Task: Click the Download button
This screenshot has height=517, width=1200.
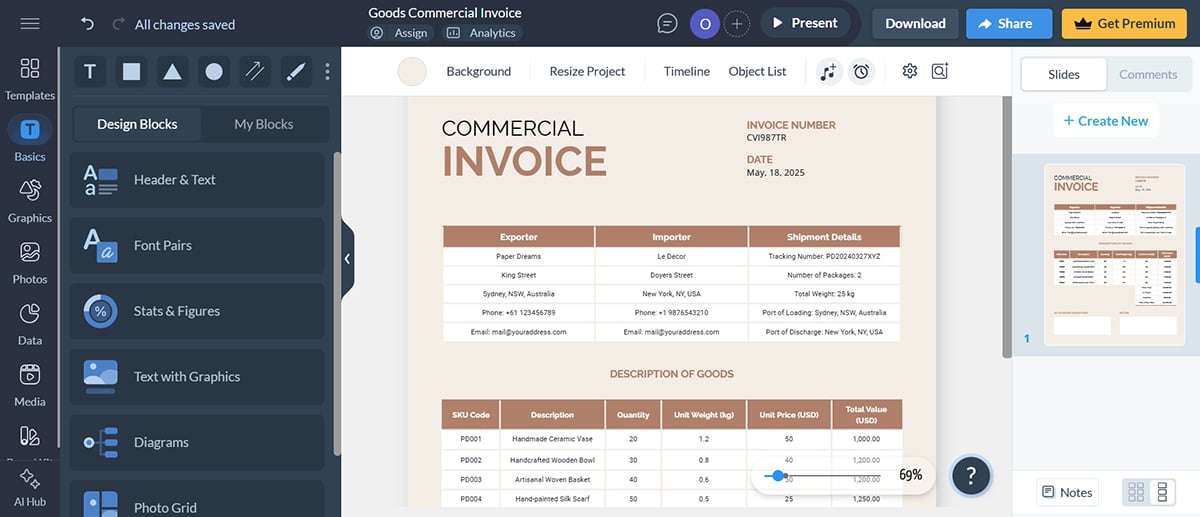Action: pyautogui.click(x=915, y=23)
